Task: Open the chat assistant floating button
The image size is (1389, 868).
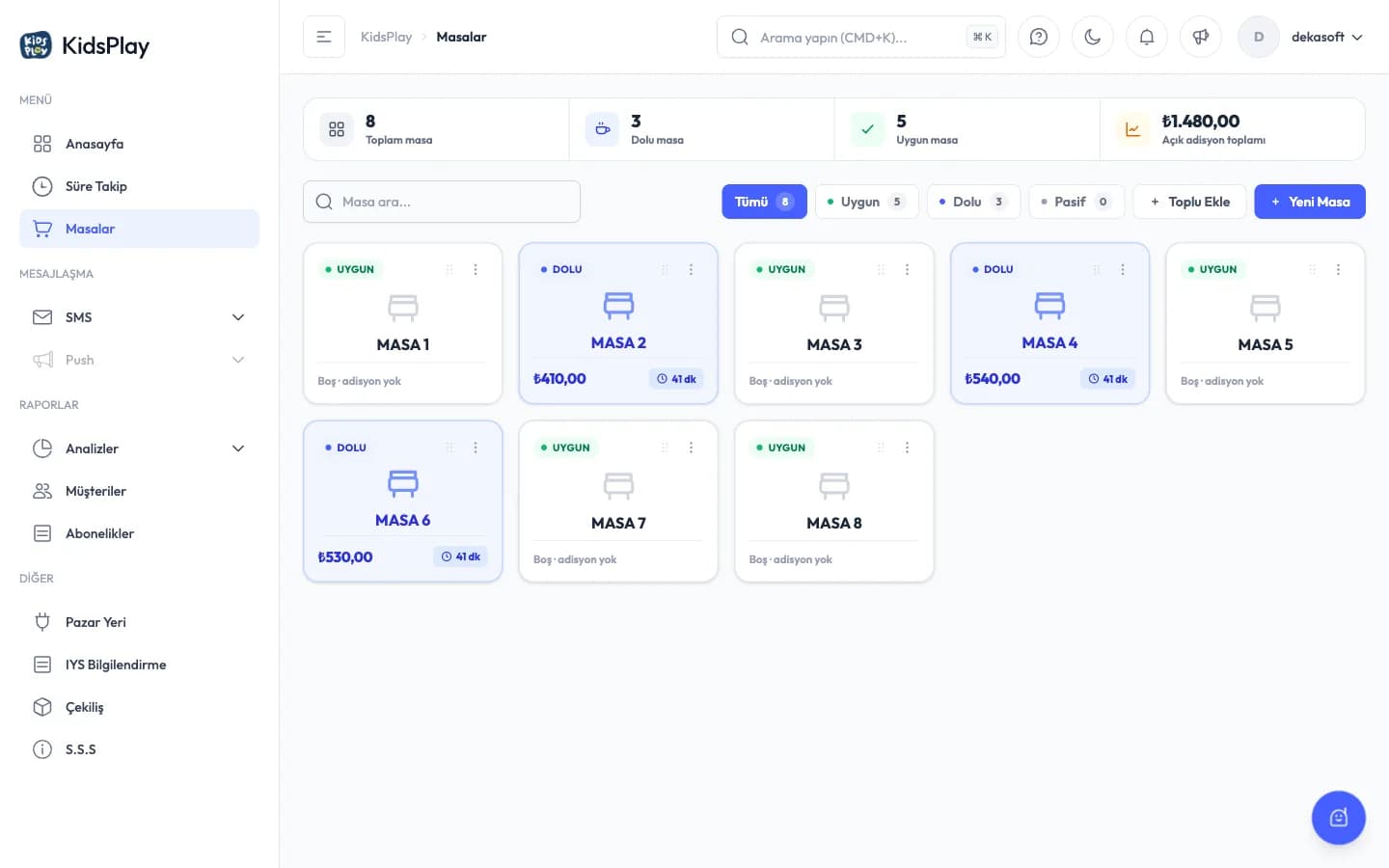Action: click(x=1338, y=818)
